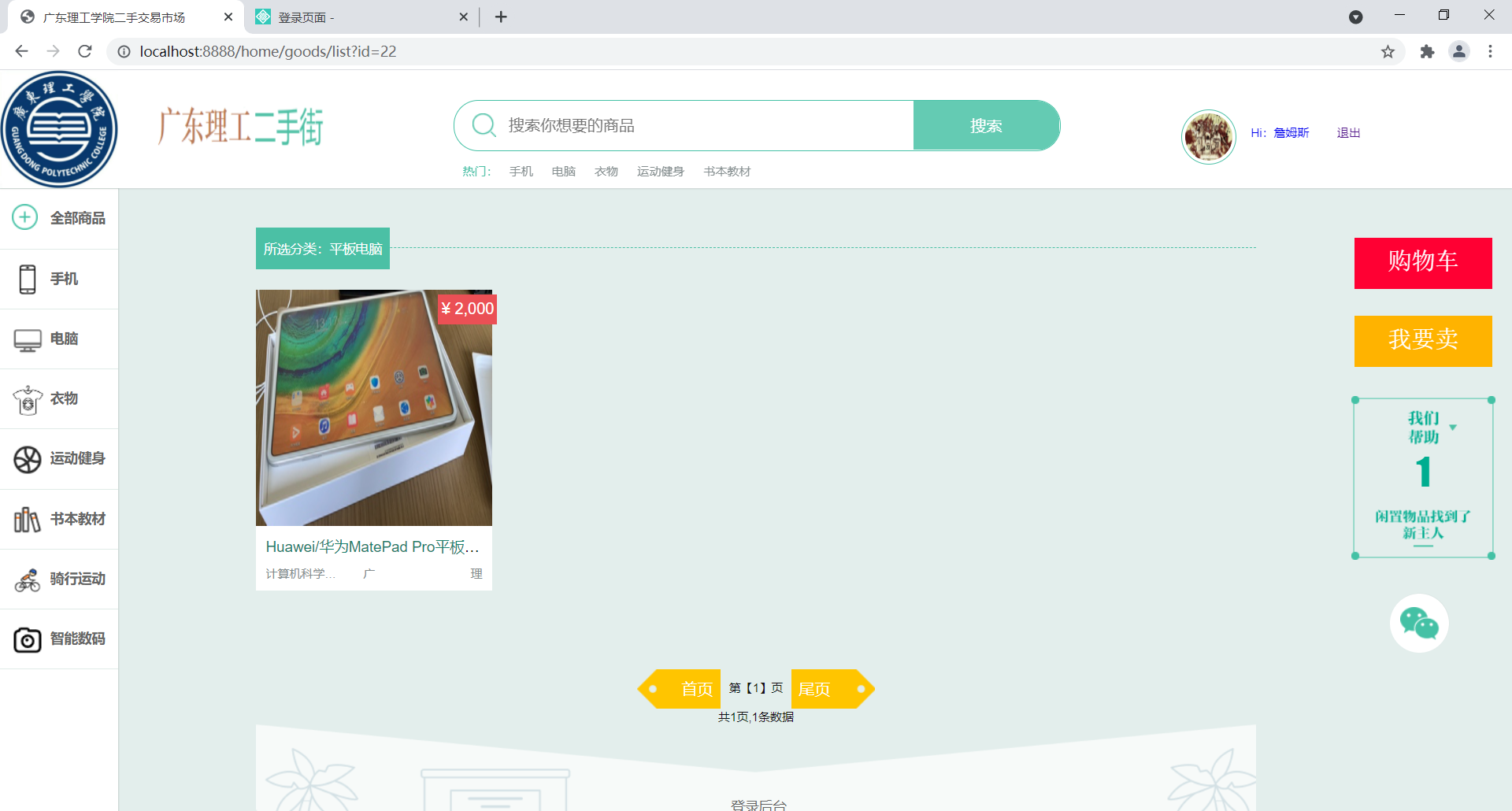Viewport: 1512px width, 811px height.
Task: Open the 书本教材 sidebar category
Action: [x=59, y=519]
